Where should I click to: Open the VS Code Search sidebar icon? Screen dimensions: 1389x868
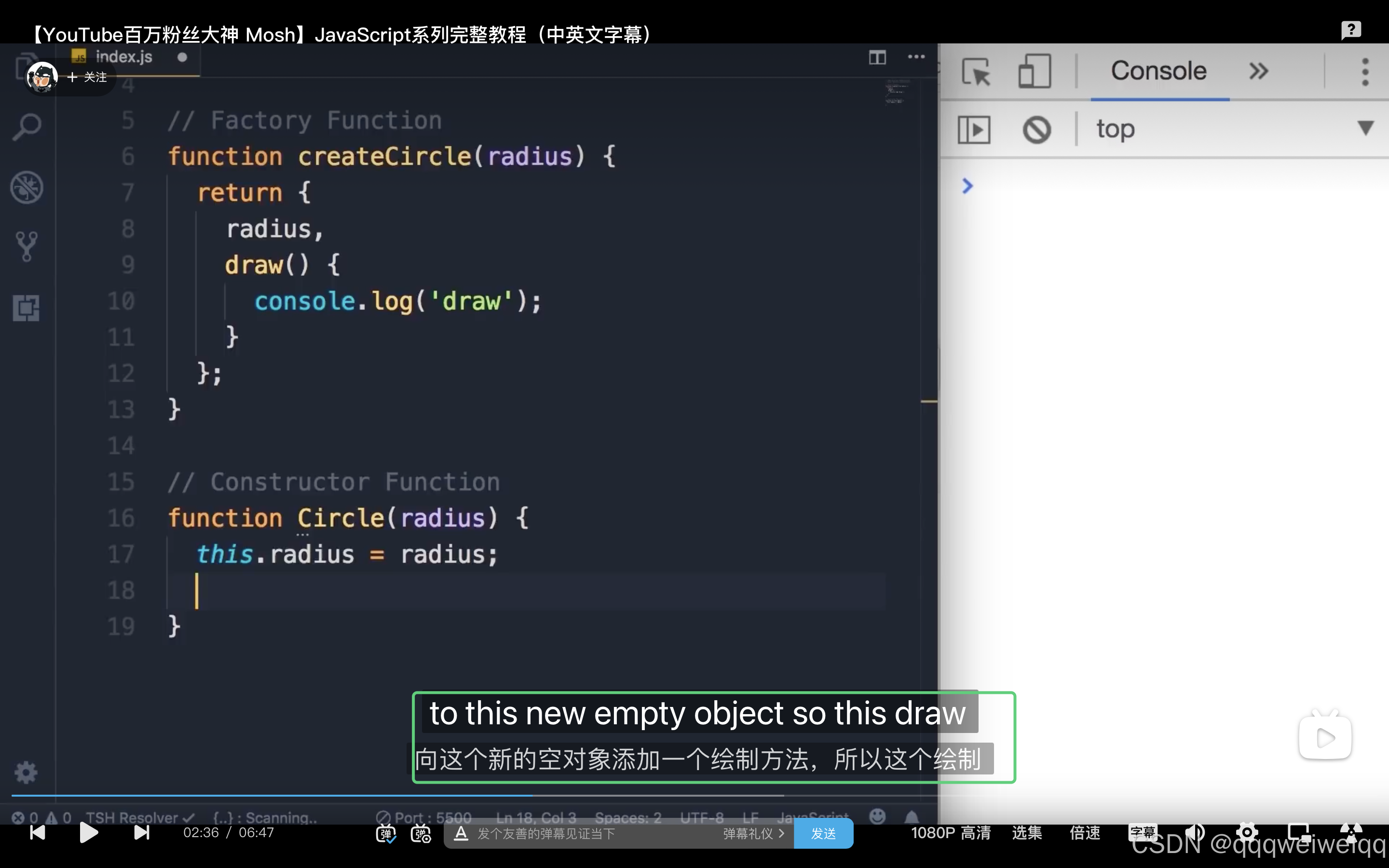[27, 126]
